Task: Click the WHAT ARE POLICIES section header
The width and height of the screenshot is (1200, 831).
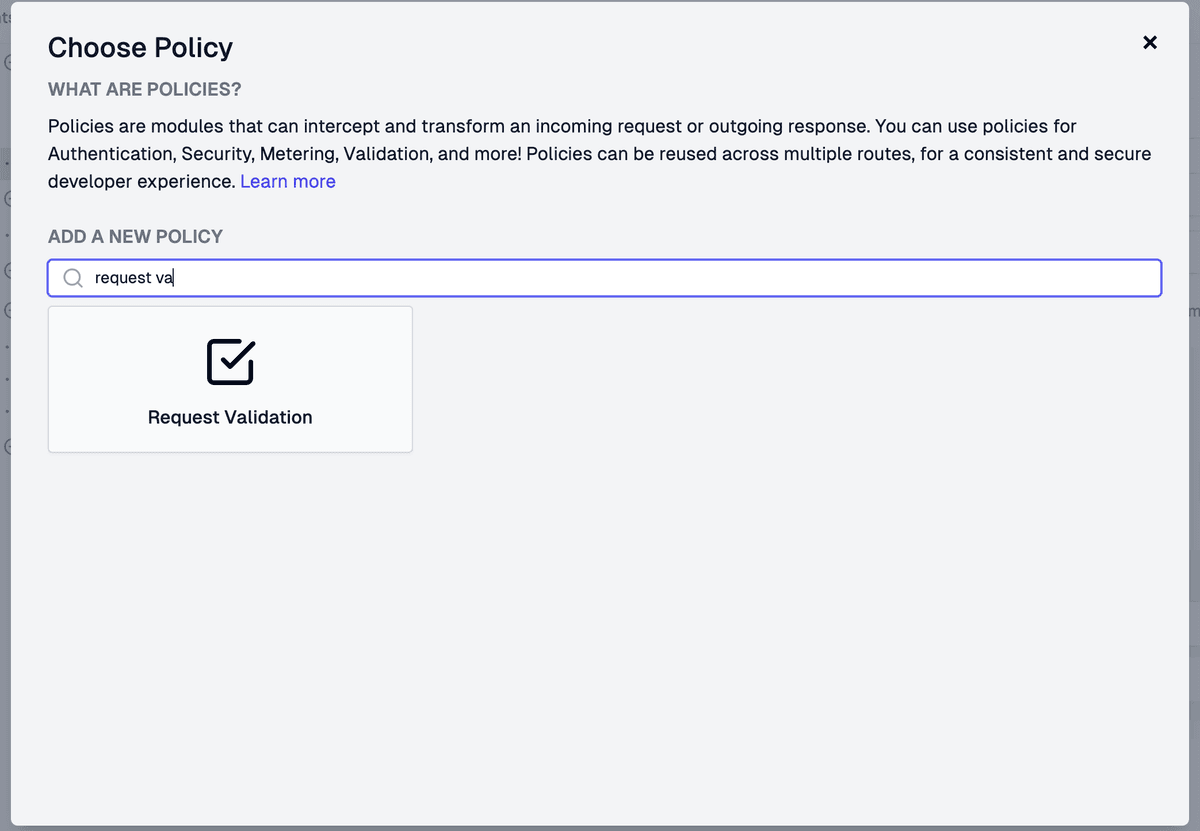Action: (144, 89)
